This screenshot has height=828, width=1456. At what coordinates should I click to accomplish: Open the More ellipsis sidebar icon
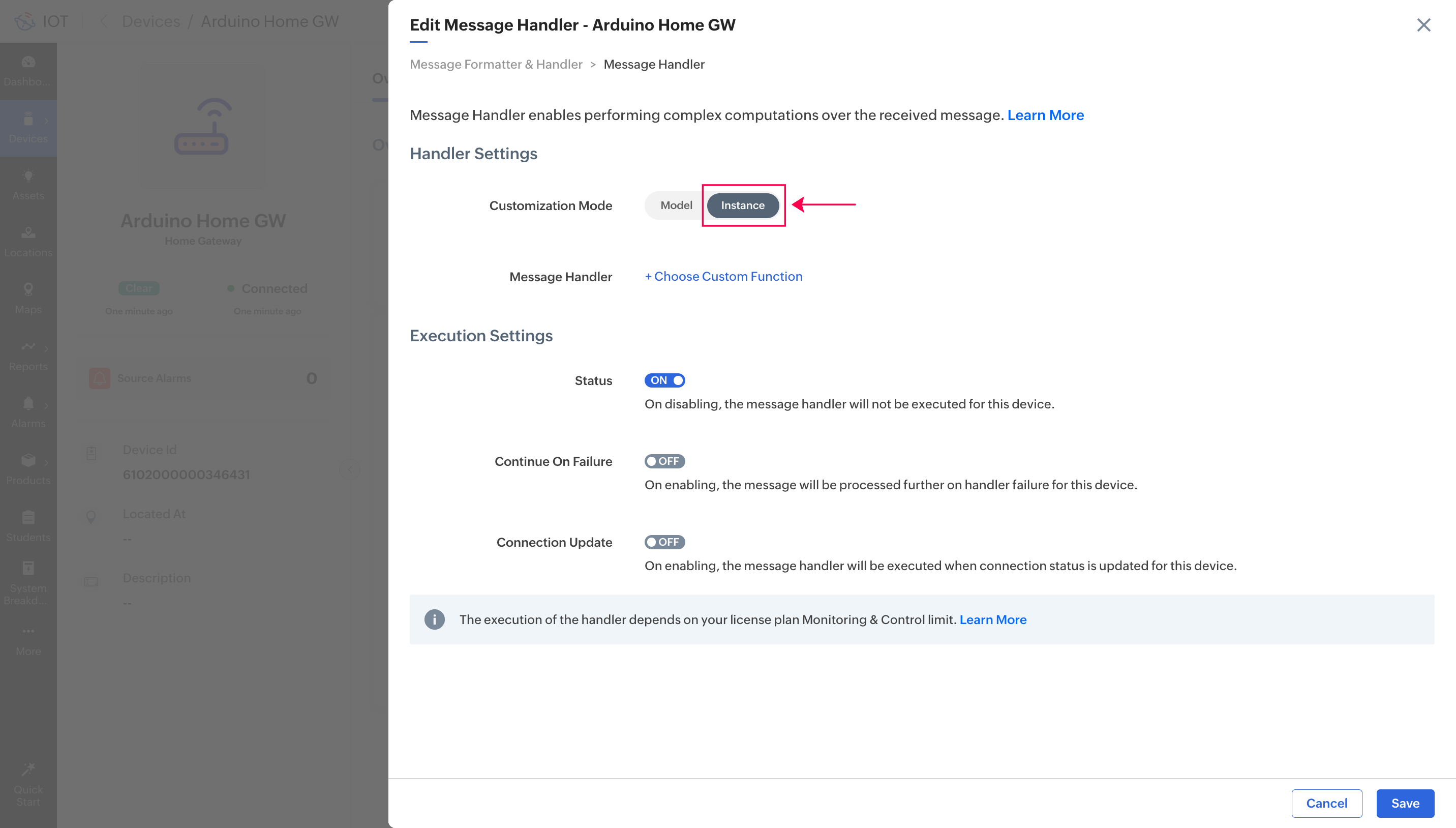pos(28,631)
